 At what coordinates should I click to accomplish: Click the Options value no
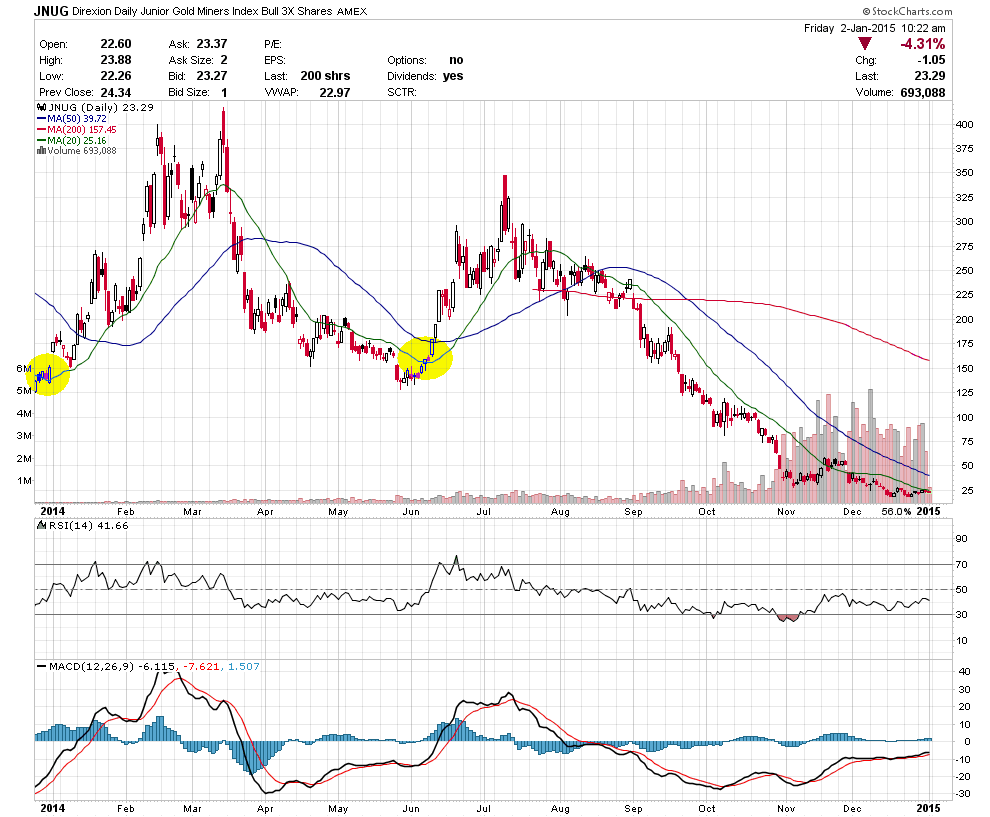pos(456,60)
